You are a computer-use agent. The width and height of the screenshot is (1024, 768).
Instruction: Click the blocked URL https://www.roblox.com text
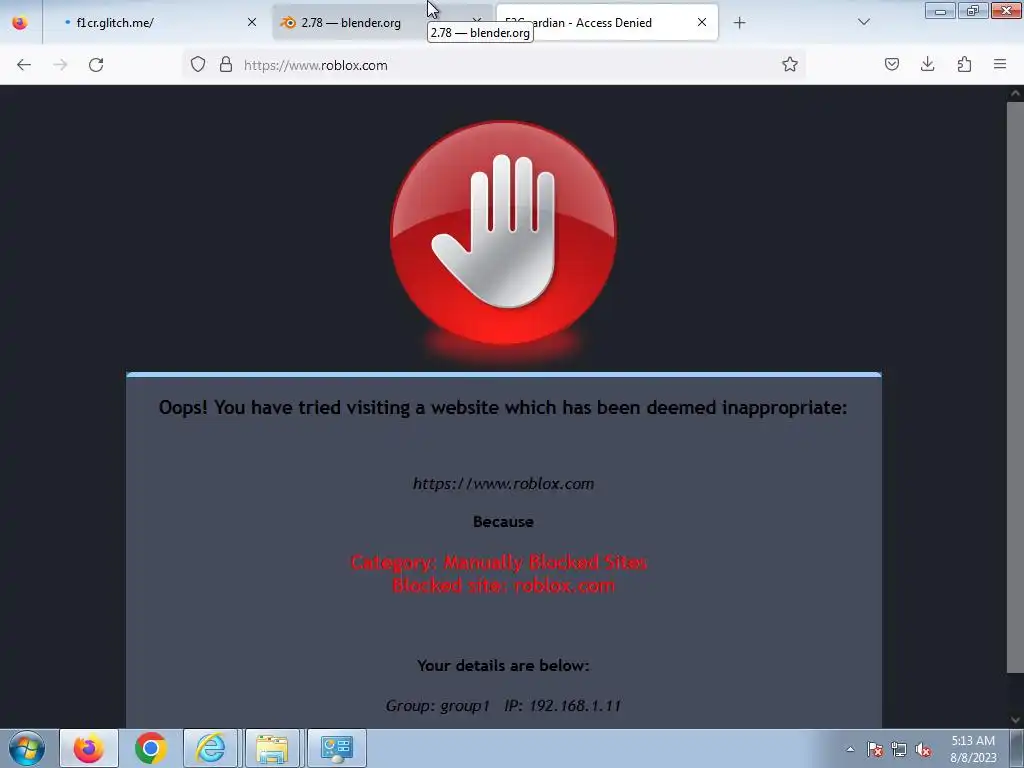pos(504,483)
